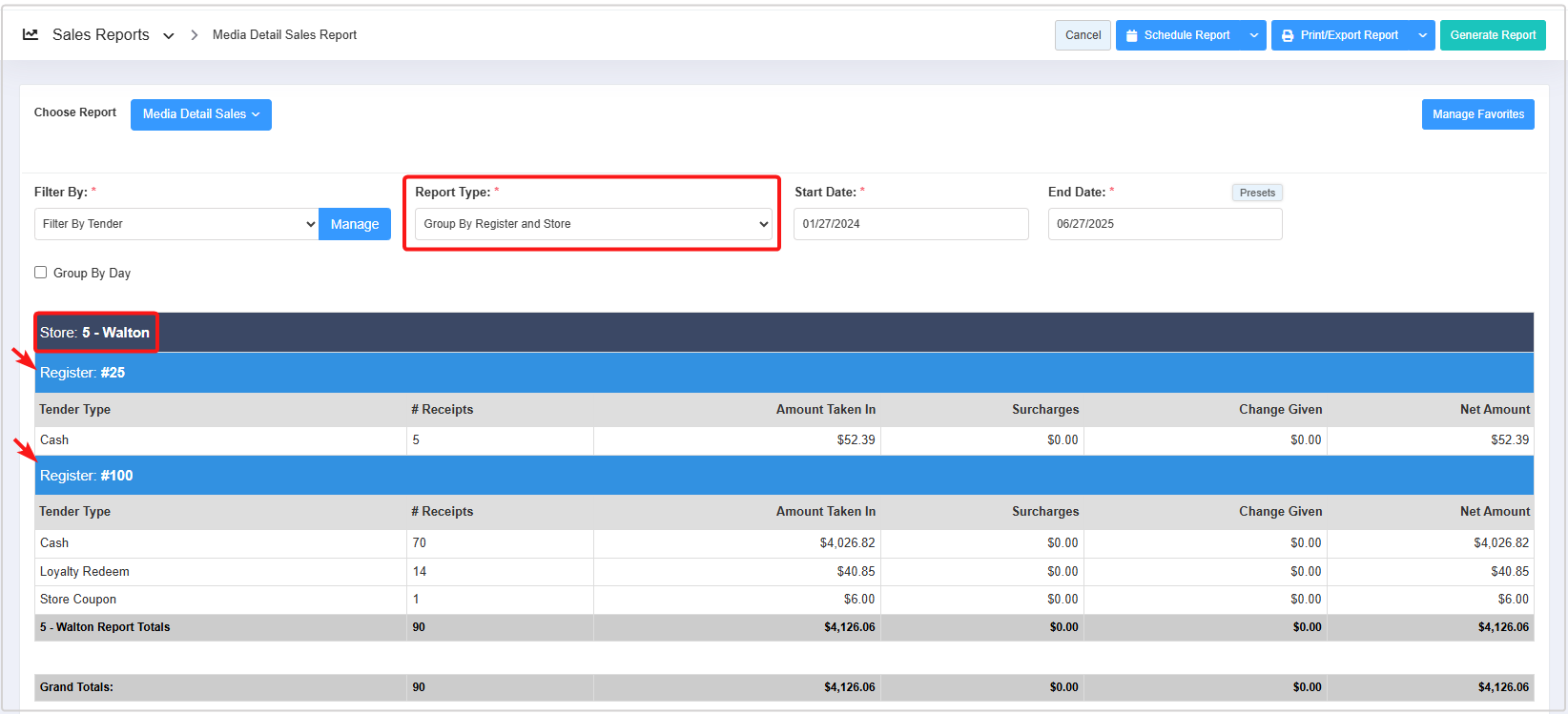Open the Print/Export Report dropdown arrow
Screen dimensions: 1568x714
[x=1422, y=35]
